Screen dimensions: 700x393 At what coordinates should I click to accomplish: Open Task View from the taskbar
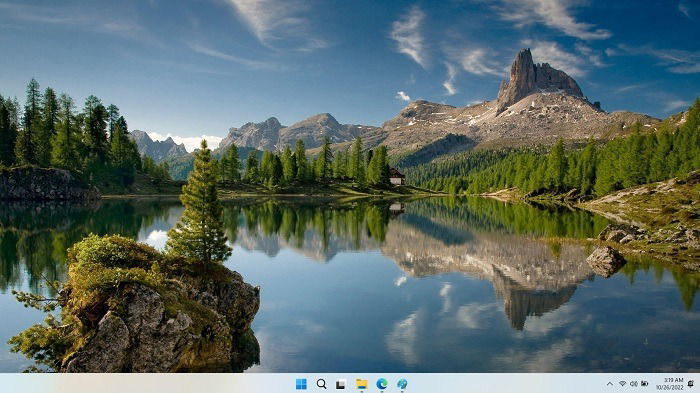pos(341,384)
